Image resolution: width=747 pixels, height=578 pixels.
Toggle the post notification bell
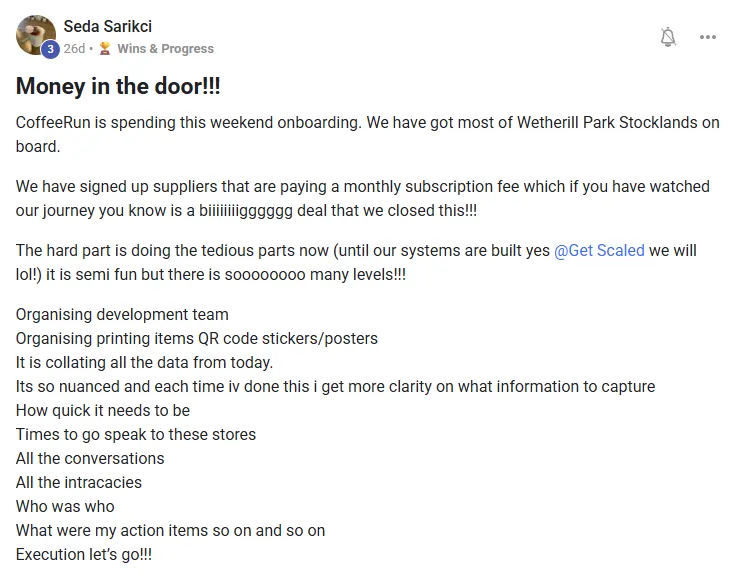pyautogui.click(x=669, y=37)
